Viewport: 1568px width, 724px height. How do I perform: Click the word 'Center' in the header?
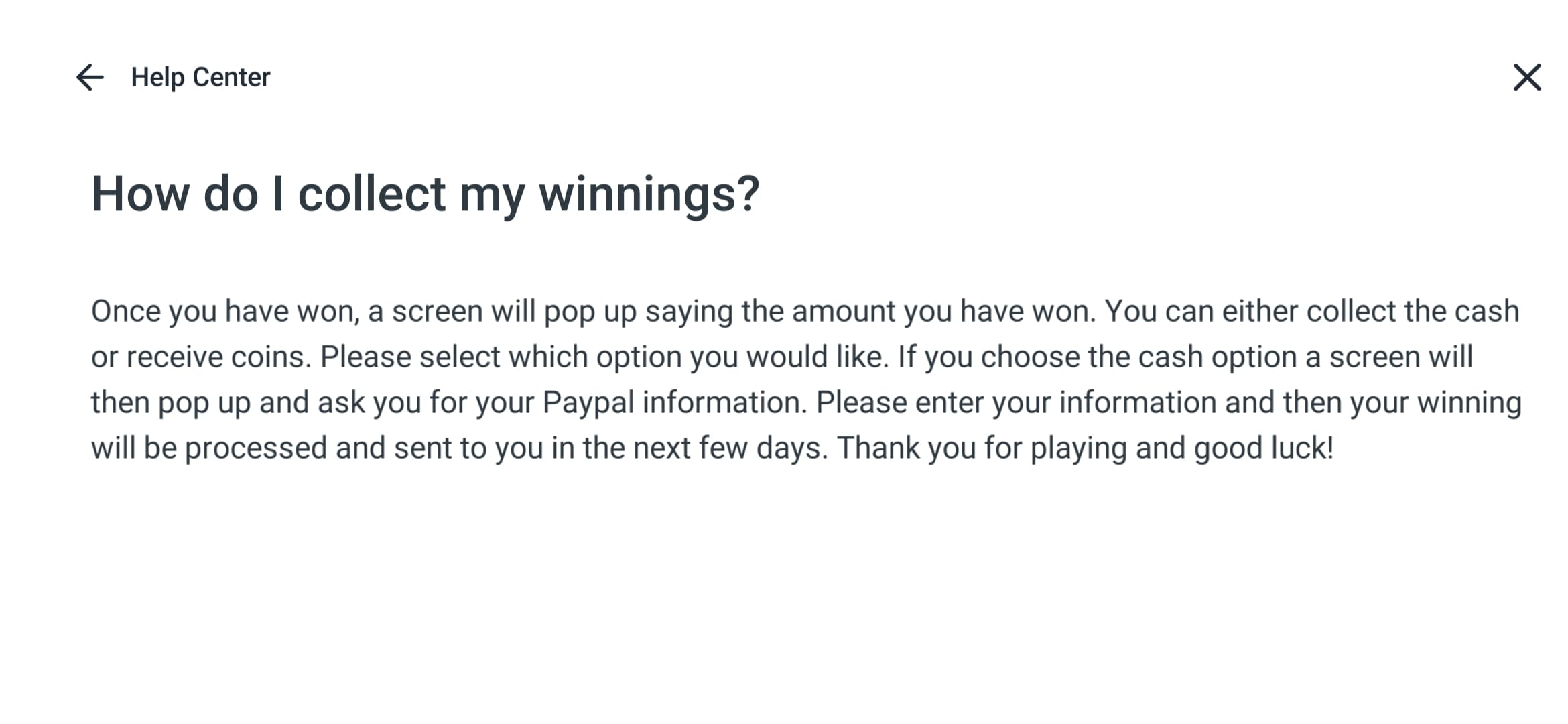pos(231,78)
